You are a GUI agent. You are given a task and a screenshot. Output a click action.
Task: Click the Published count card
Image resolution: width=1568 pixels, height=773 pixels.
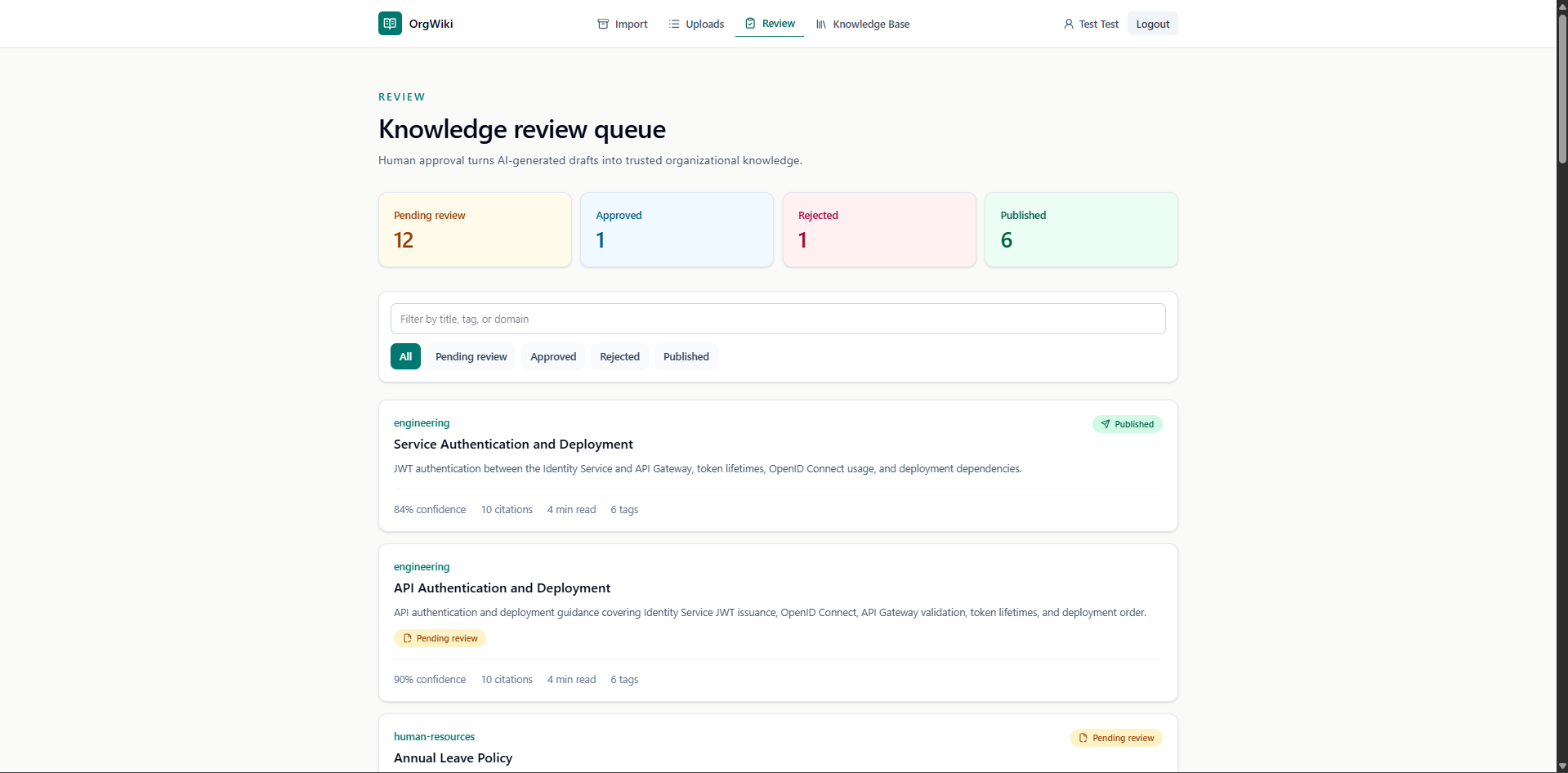click(x=1081, y=230)
